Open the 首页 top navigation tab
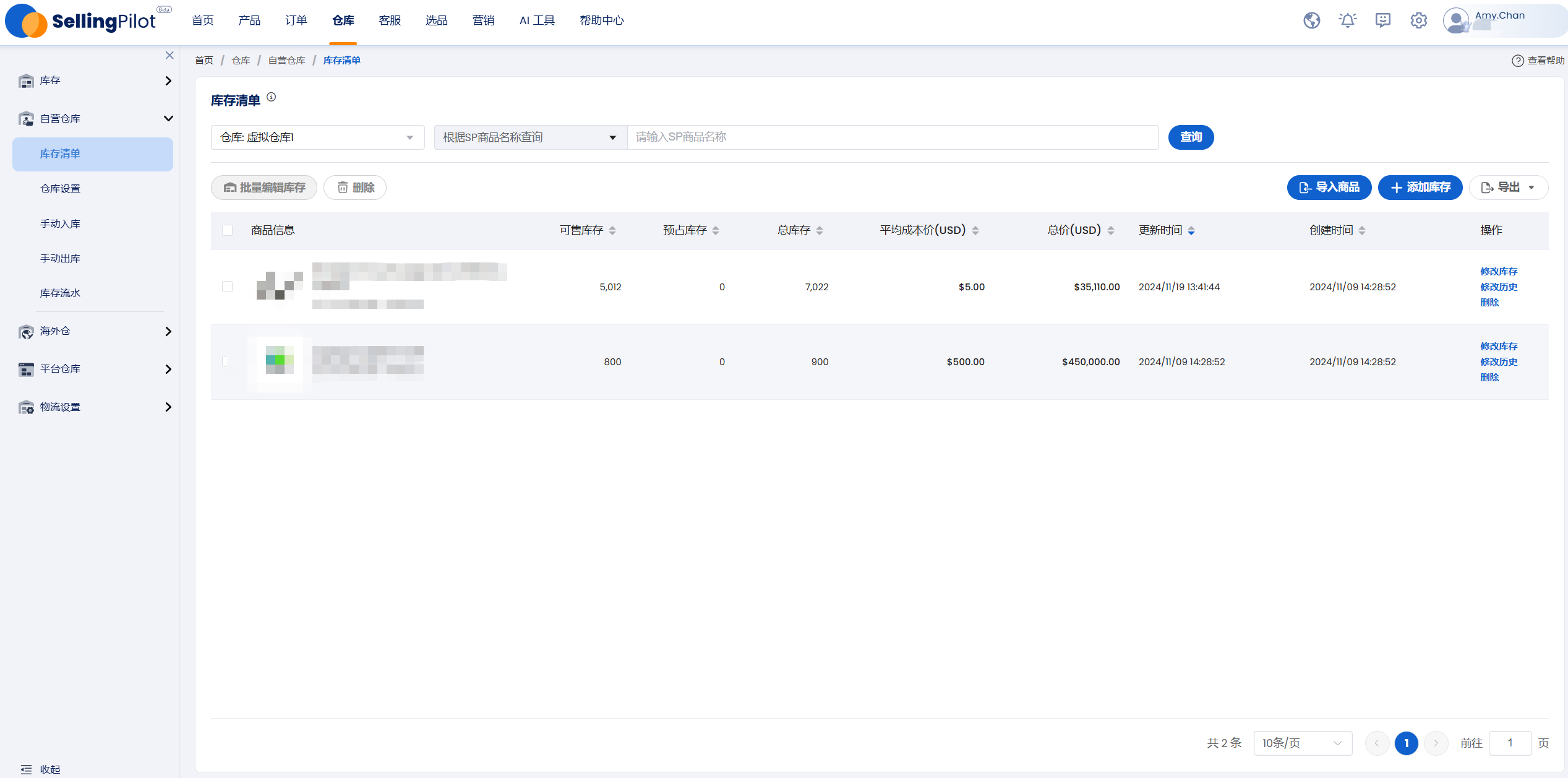 pos(203,20)
